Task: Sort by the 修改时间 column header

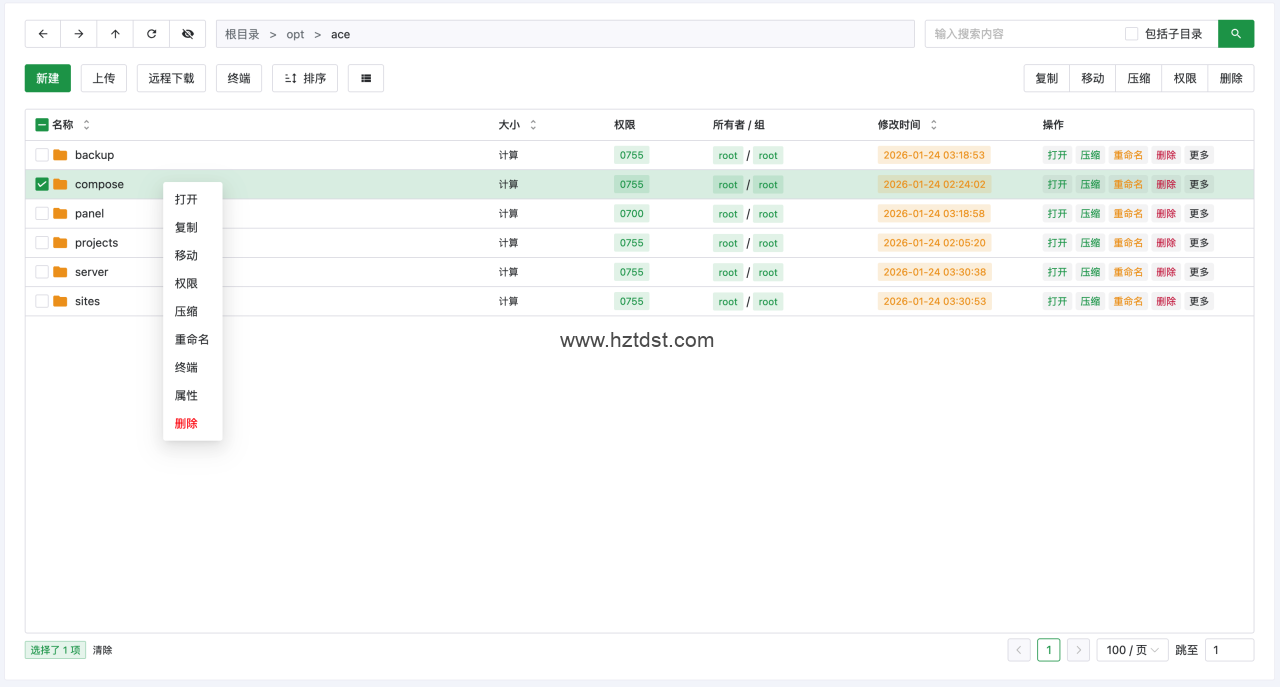Action: coord(899,125)
